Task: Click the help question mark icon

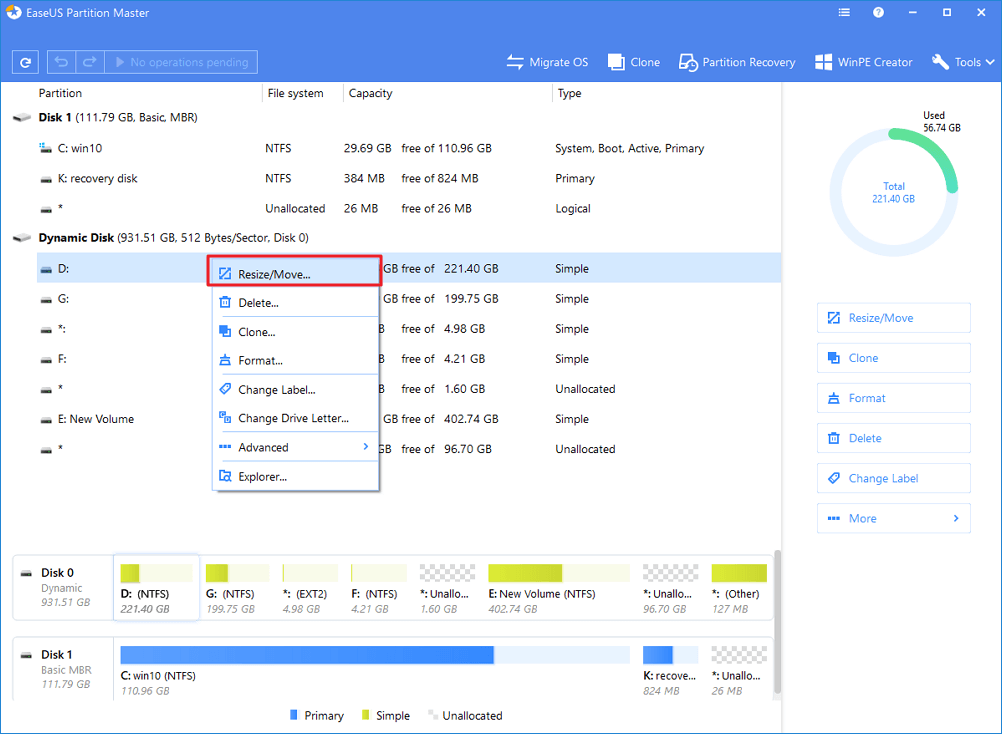Action: [879, 12]
